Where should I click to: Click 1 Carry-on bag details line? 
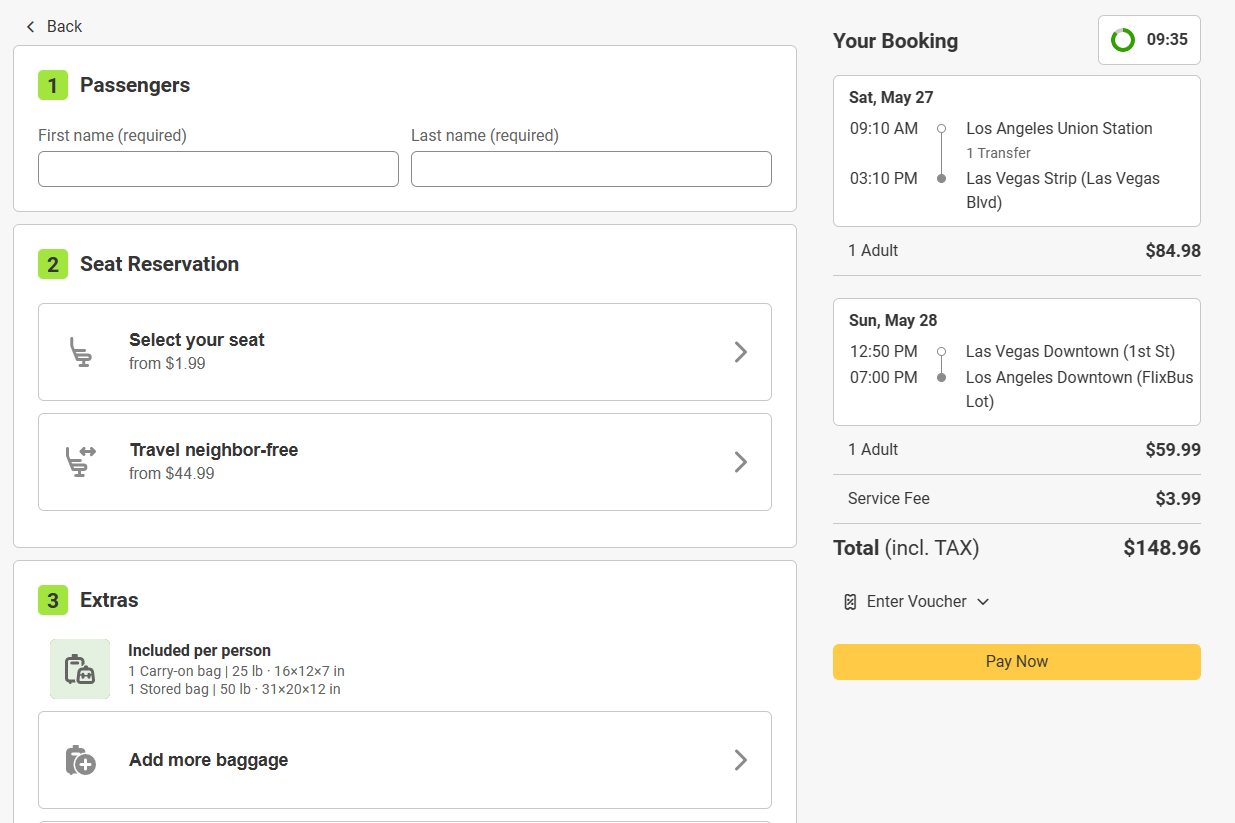pos(236,671)
